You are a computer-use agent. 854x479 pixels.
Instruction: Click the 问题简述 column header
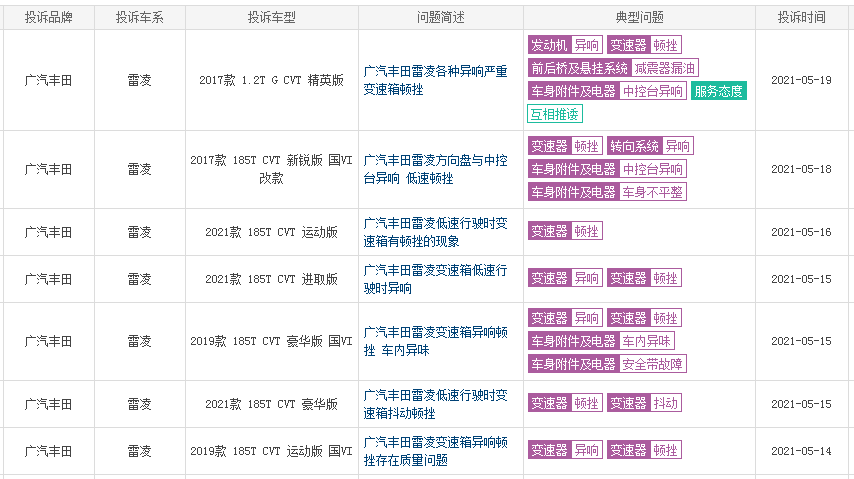tap(441, 17)
